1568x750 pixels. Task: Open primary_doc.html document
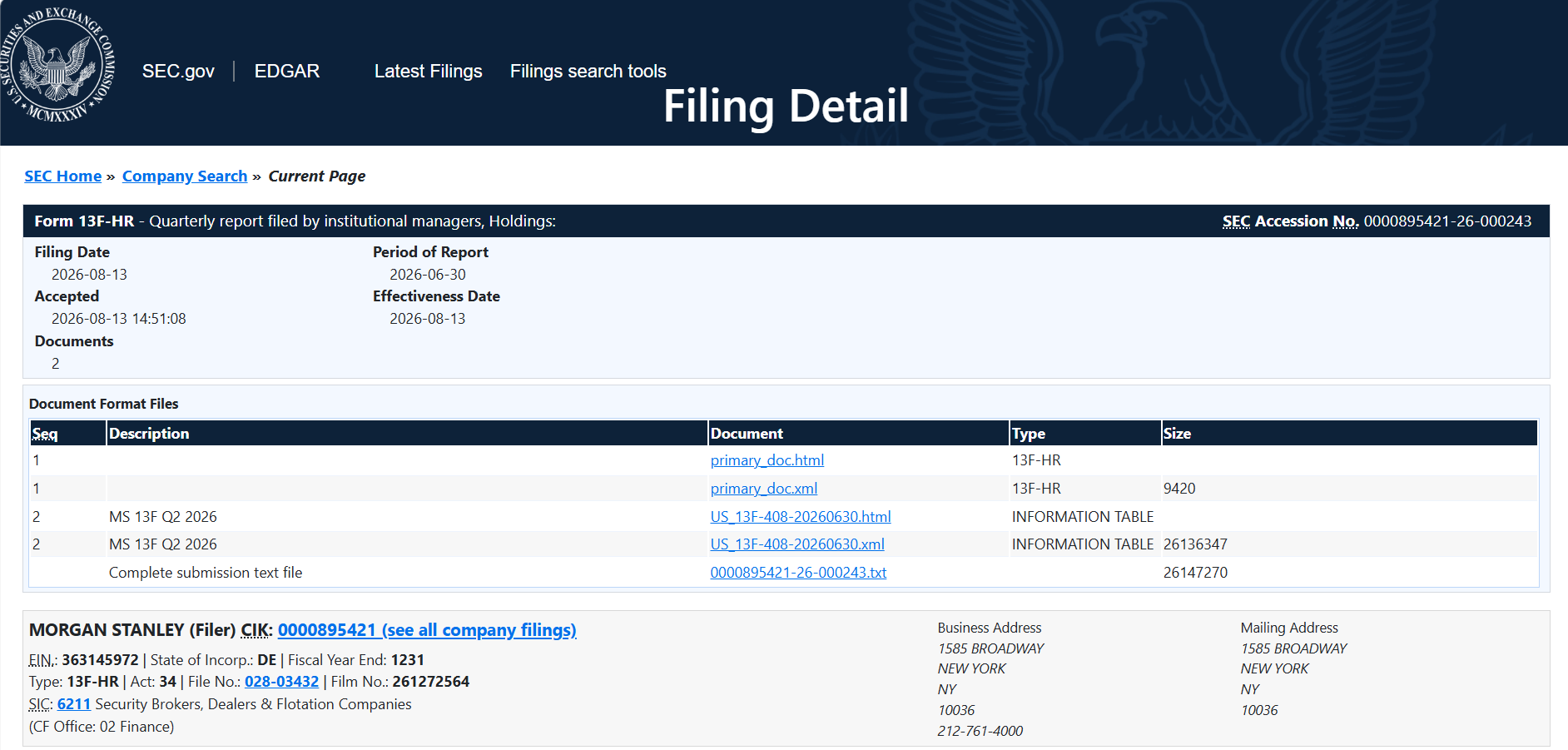767,460
